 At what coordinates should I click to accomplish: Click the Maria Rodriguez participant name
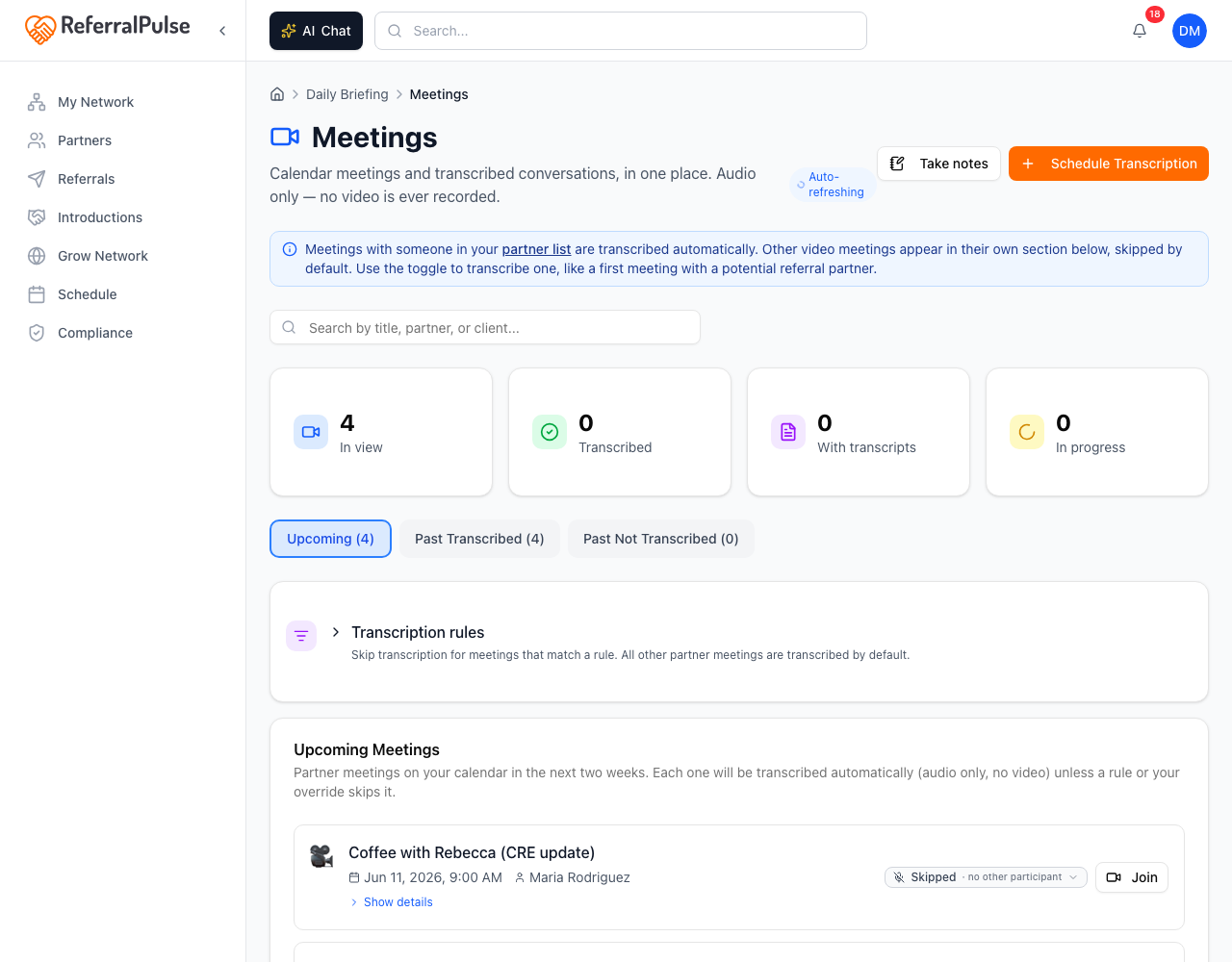pyautogui.click(x=579, y=877)
